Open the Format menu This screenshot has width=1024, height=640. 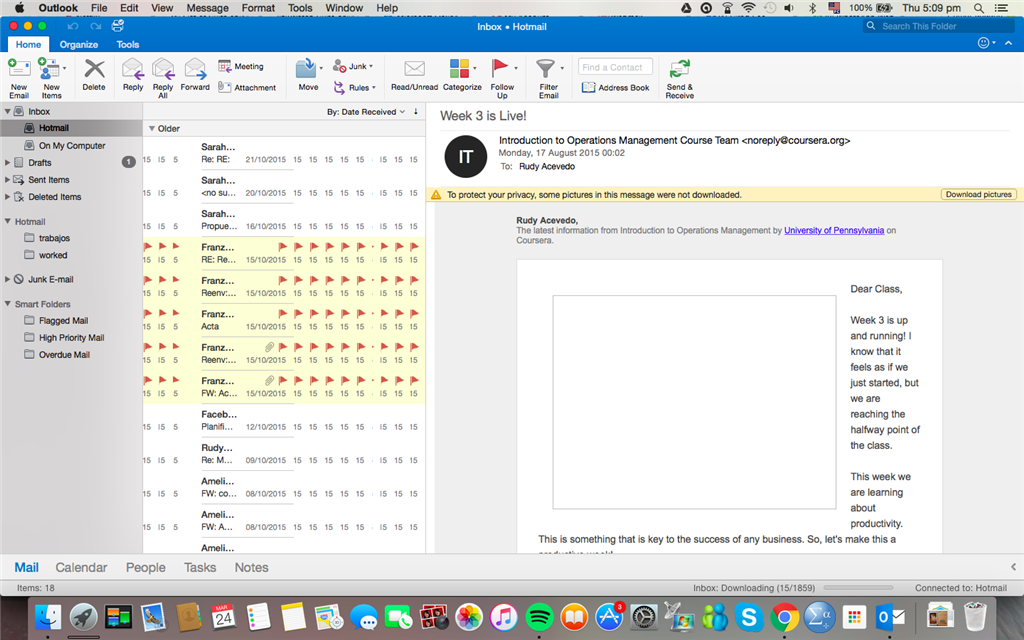click(x=258, y=8)
